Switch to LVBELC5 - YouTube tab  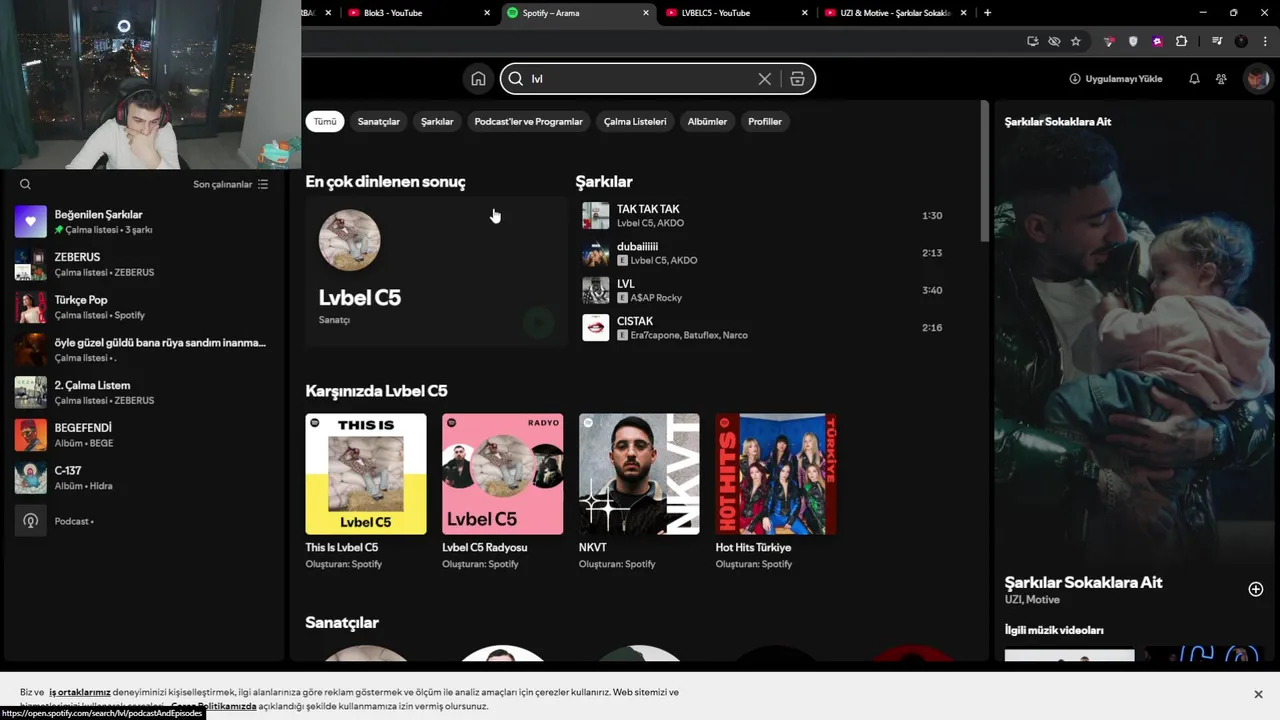[x=735, y=13]
